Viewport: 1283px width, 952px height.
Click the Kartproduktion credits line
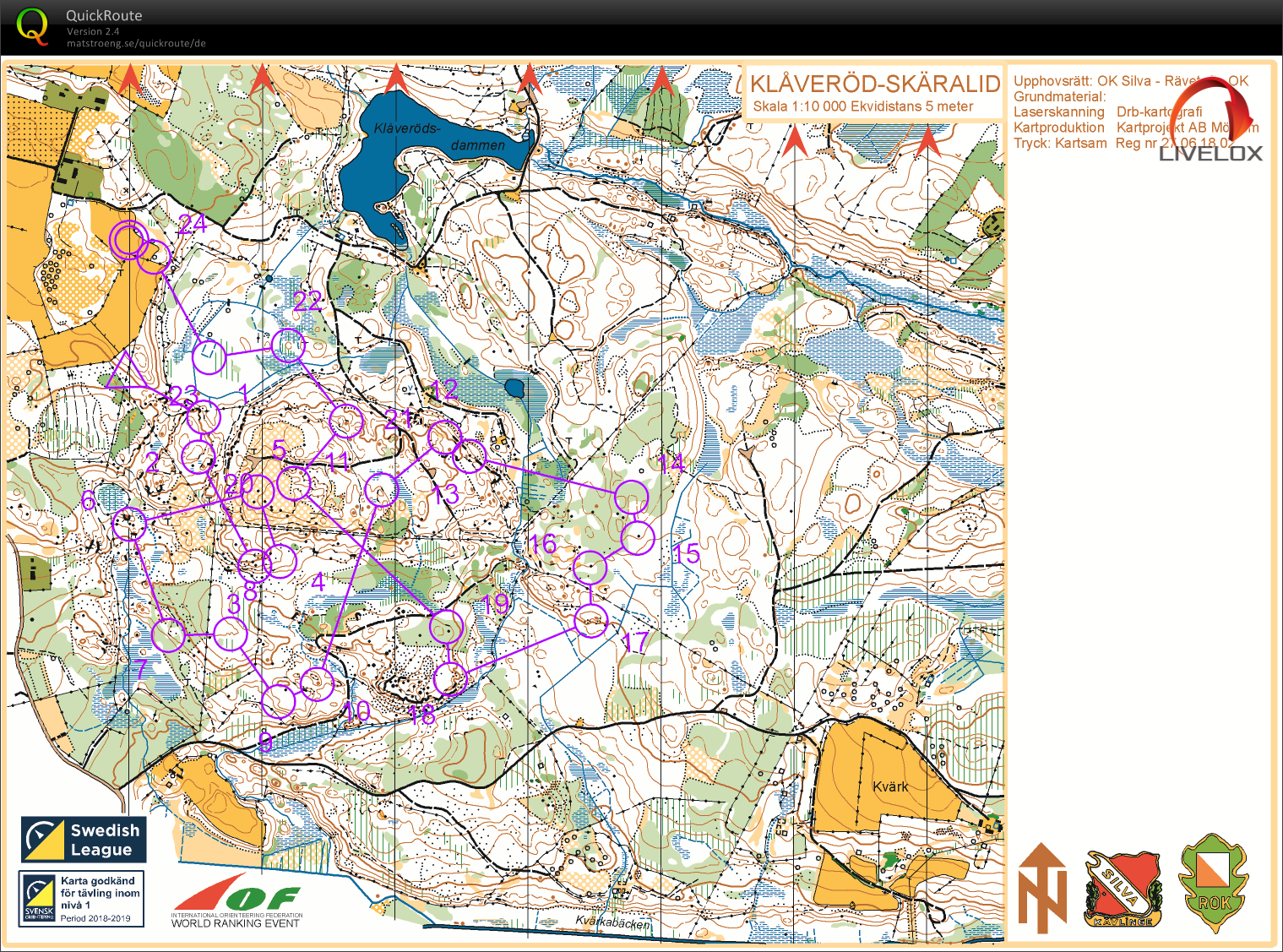[1136, 128]
